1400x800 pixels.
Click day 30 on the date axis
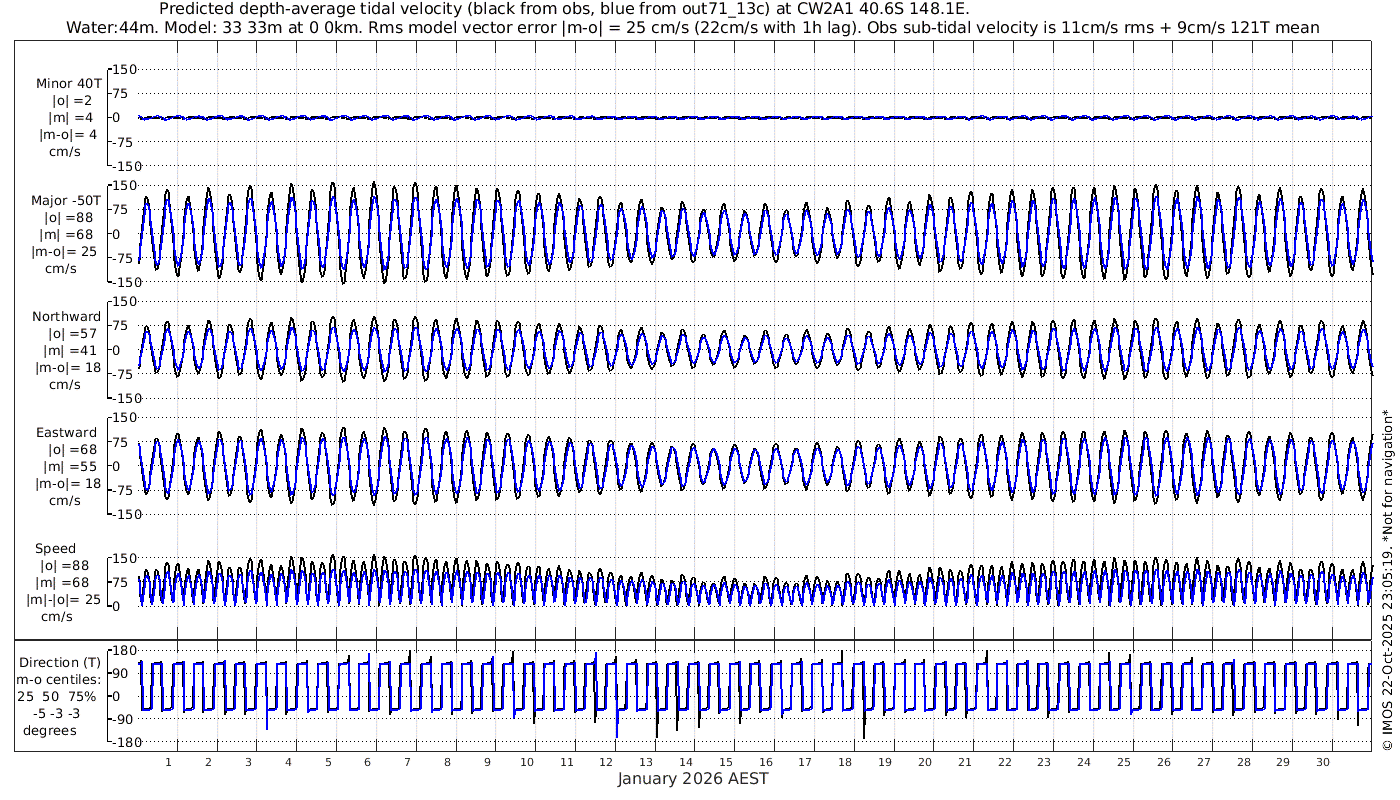click(x=1323, y=762)
